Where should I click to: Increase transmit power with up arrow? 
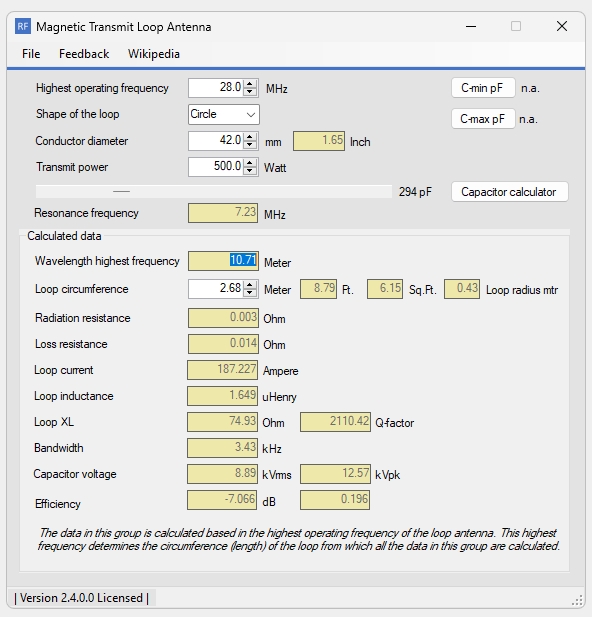(x=250, y=163)
